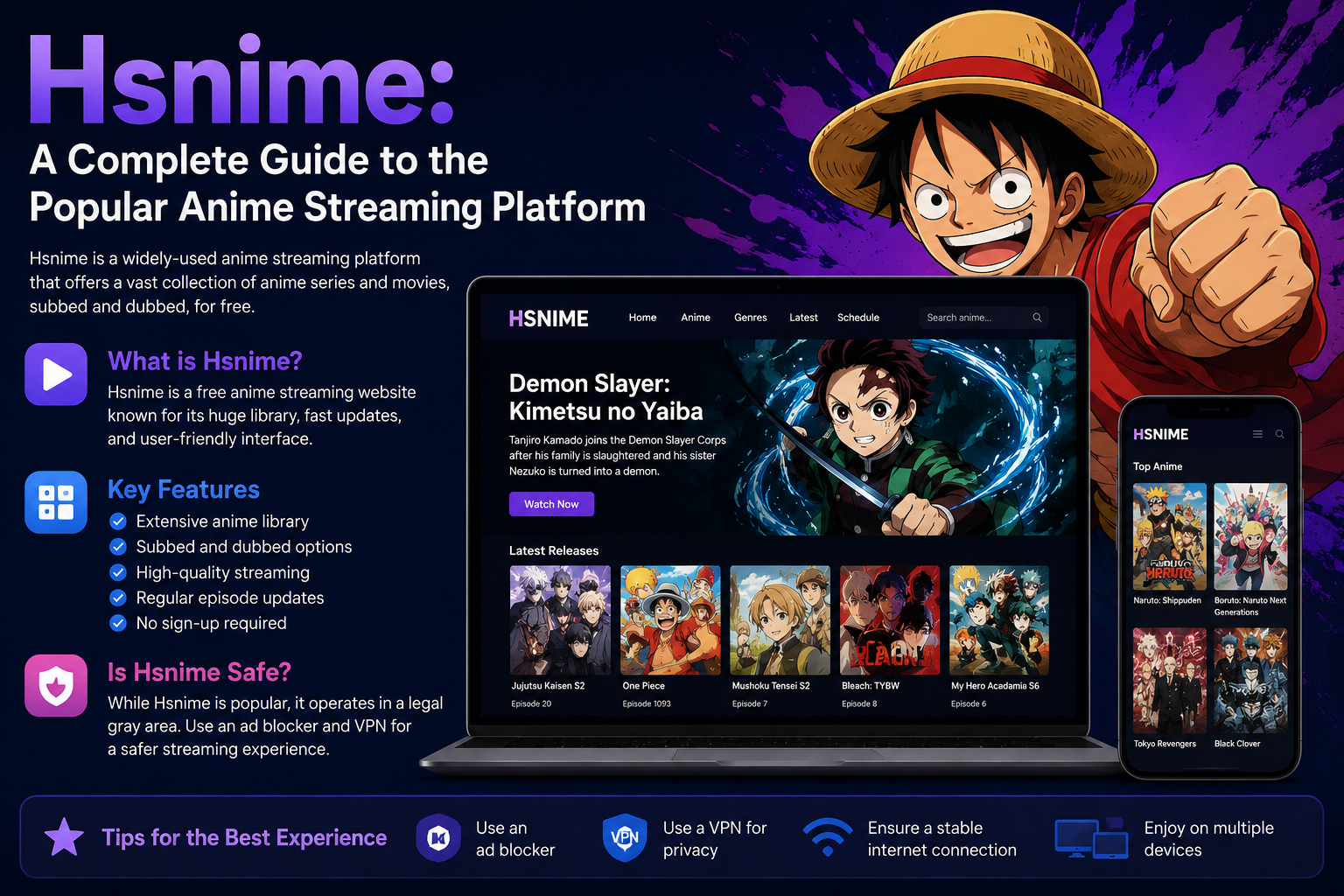Open Naruto: Shippuden poster on phone

click(1170, 536)
